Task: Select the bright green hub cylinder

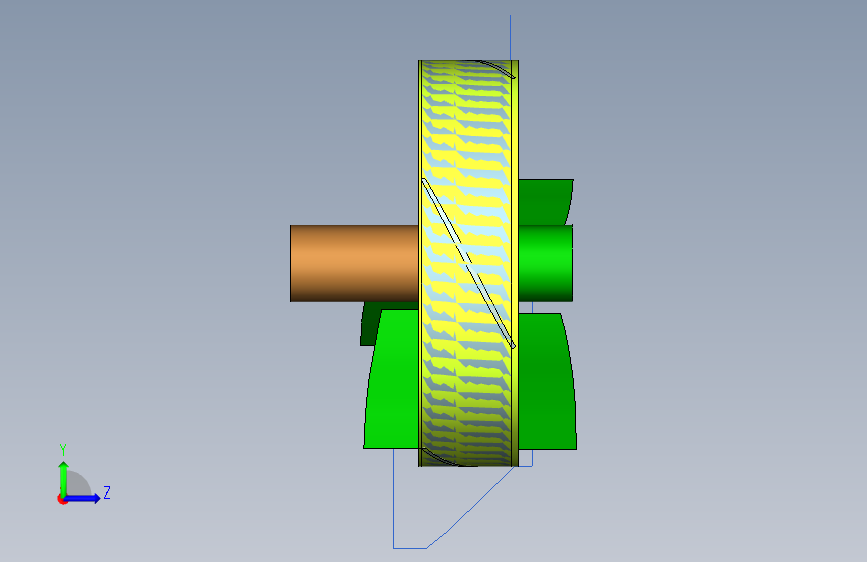Action: (x=546, y=263)
